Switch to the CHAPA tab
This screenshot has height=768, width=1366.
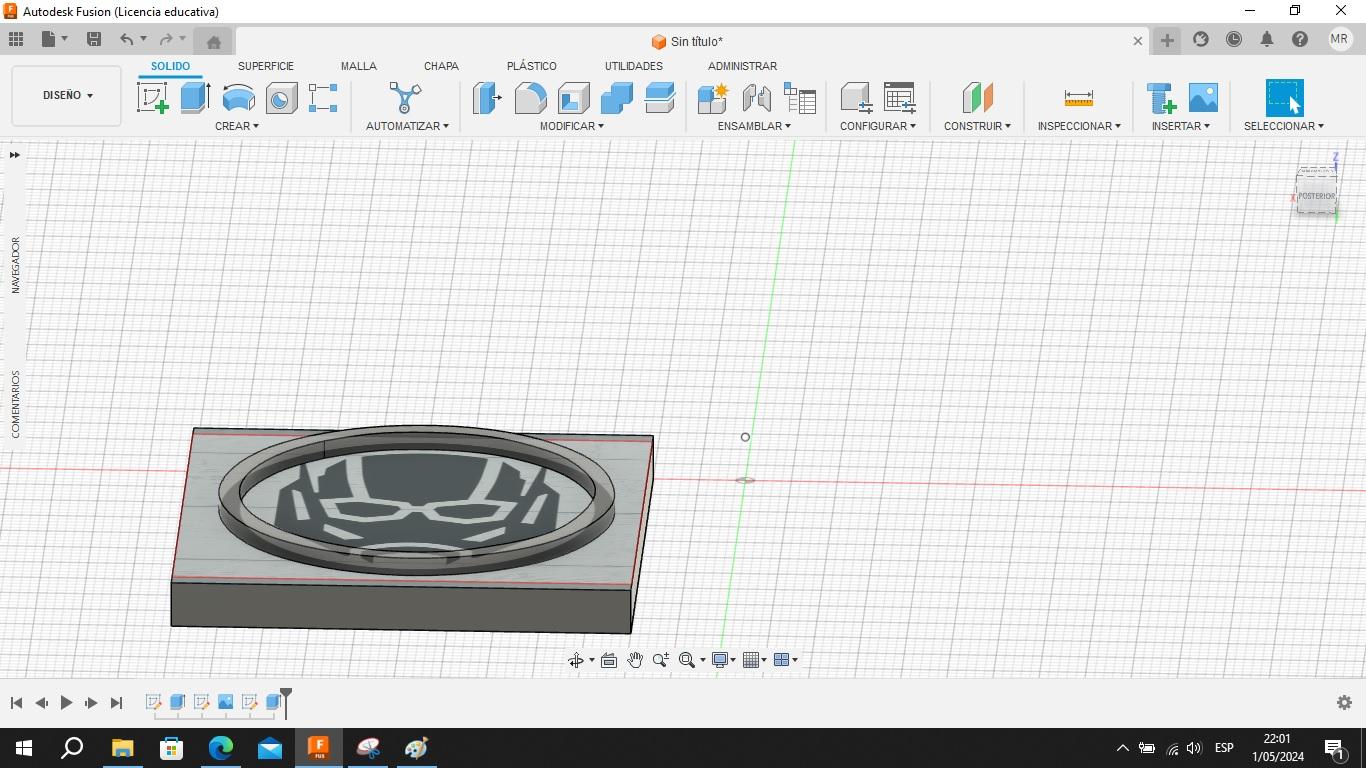pos(441,66)
